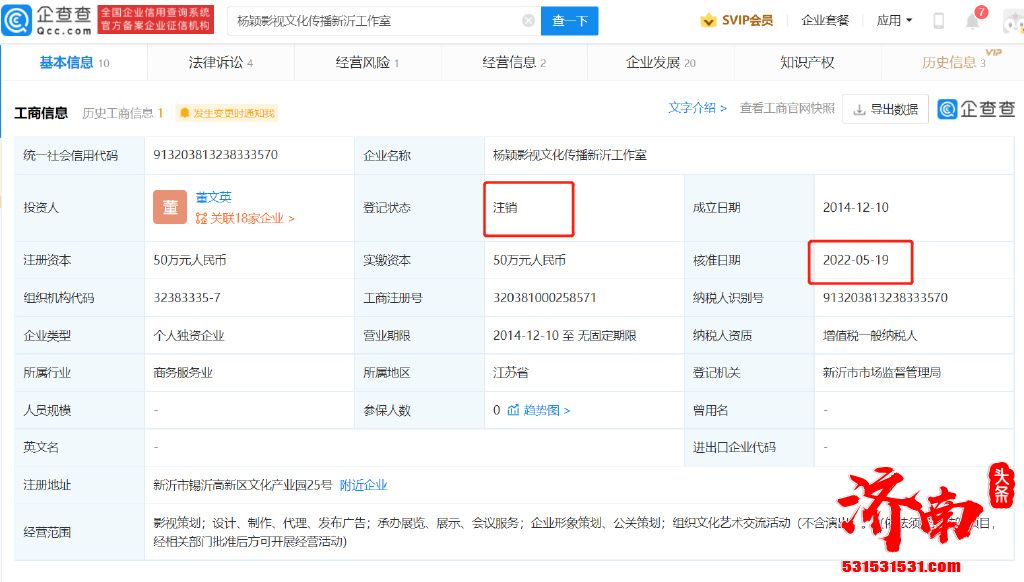Click the company name search input field
The height and width of the screenshot is (582, 1024).
coord(375,20)
